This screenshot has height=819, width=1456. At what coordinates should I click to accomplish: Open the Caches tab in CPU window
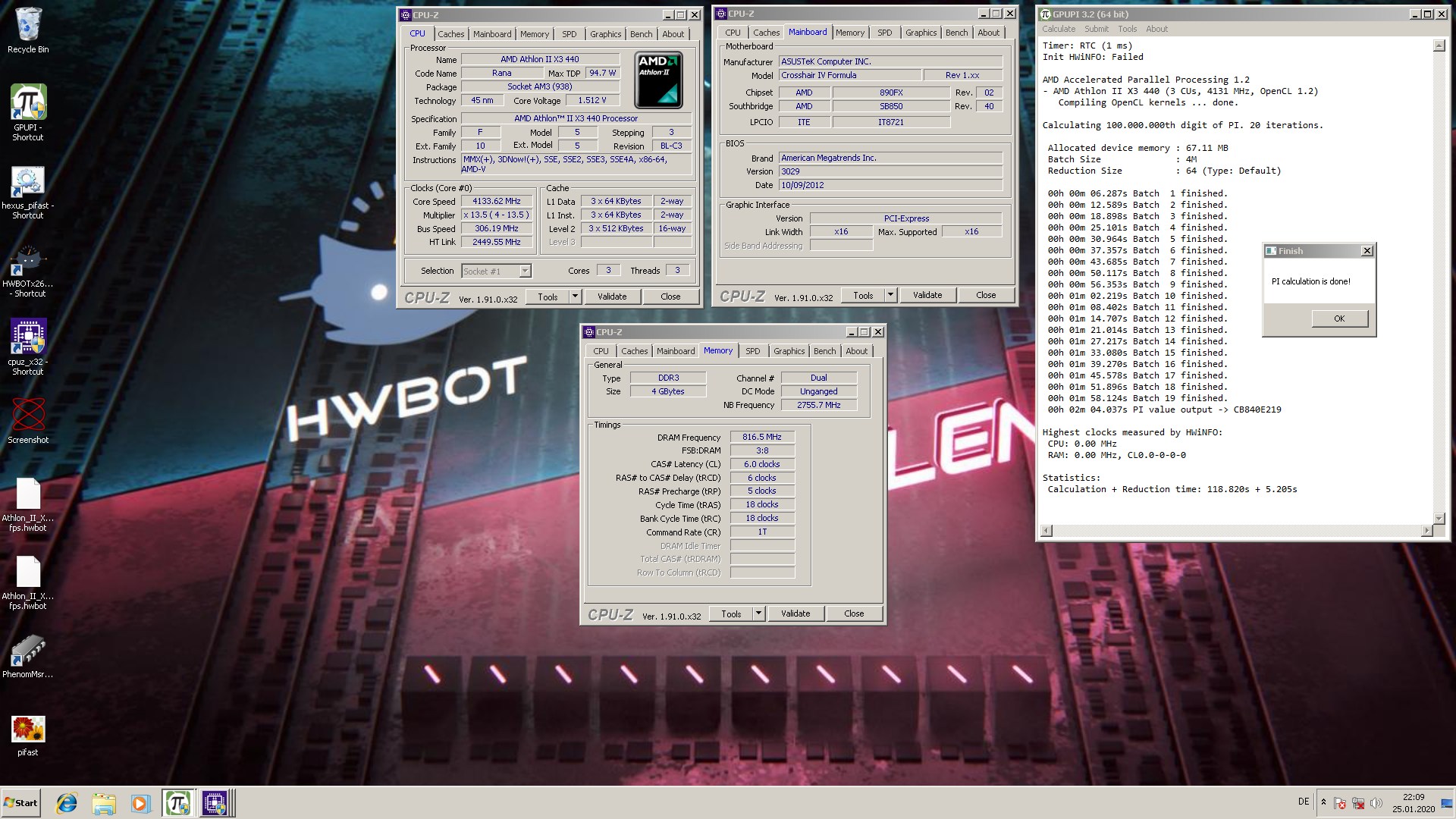[x=450, y=34]
